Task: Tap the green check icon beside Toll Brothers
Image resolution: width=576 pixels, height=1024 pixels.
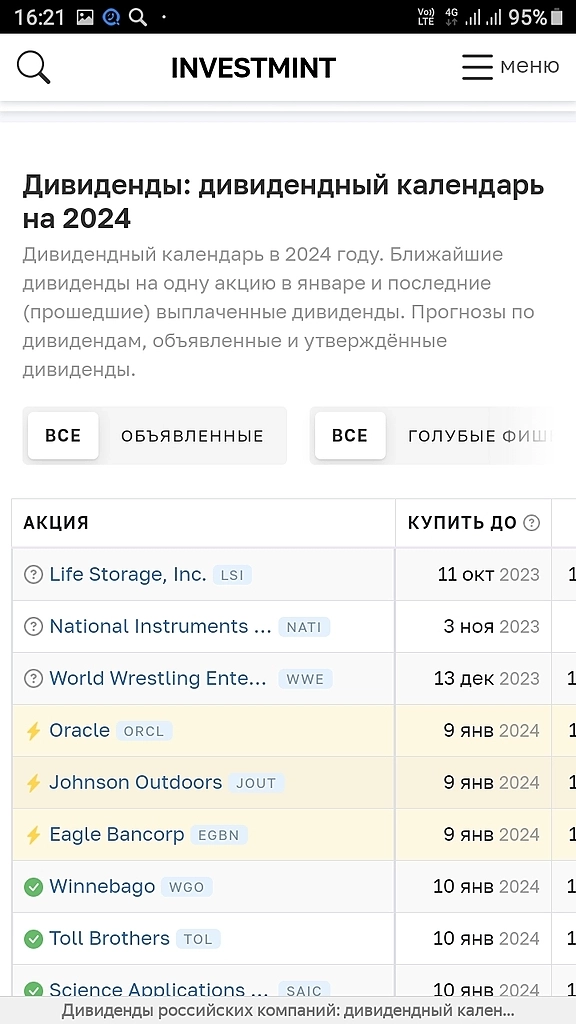Action: click(x=34, y=938)
